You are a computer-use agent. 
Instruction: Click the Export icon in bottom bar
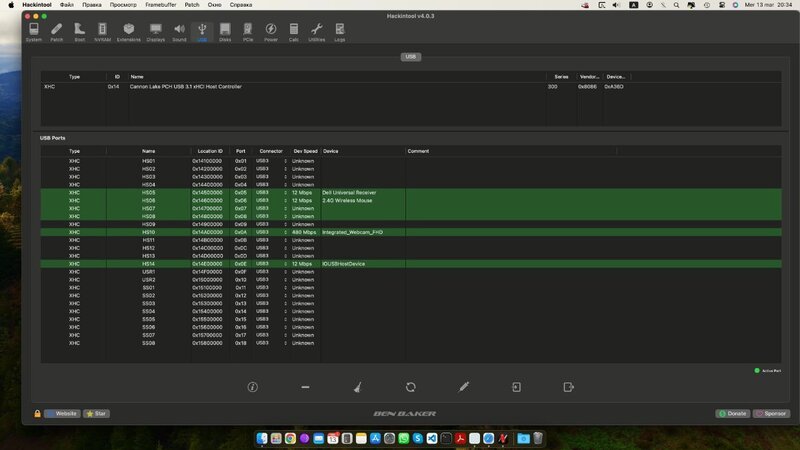pyautogui.click(x=568, y=386)
